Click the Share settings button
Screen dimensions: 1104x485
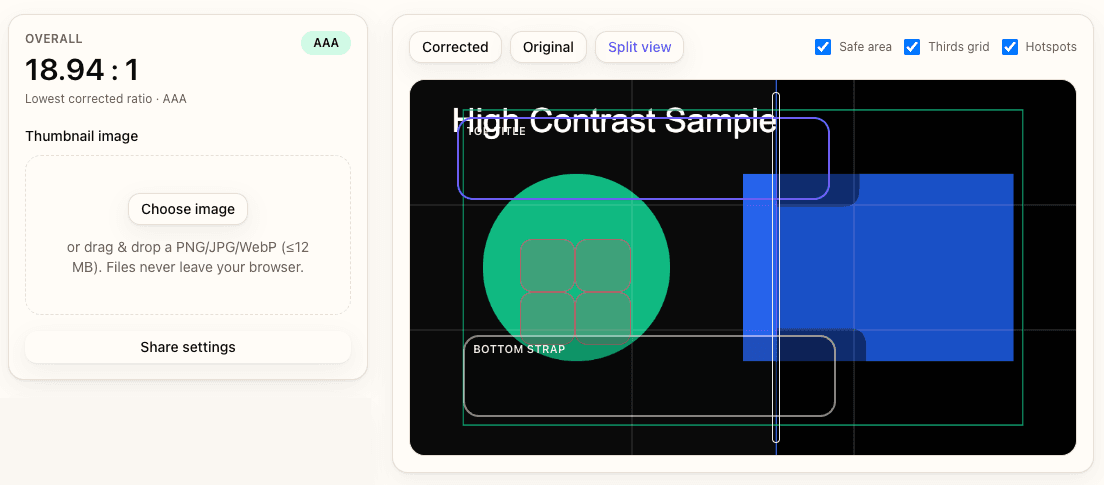coord(187,347)
